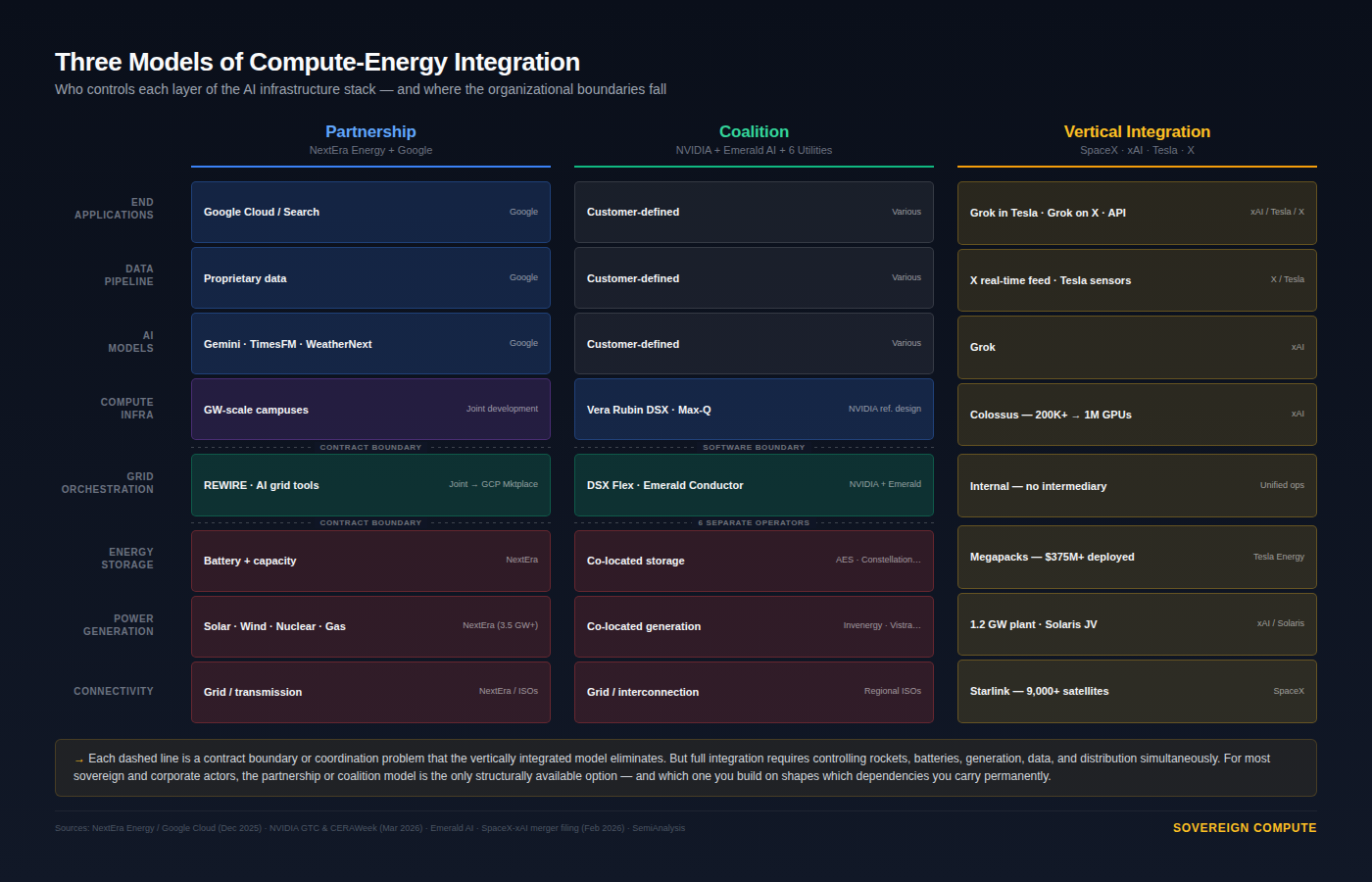This screenshot has width=1372, height=882.
Task: Select the xAI / Solaris owner label
Action: click(x=1281, y=623)
